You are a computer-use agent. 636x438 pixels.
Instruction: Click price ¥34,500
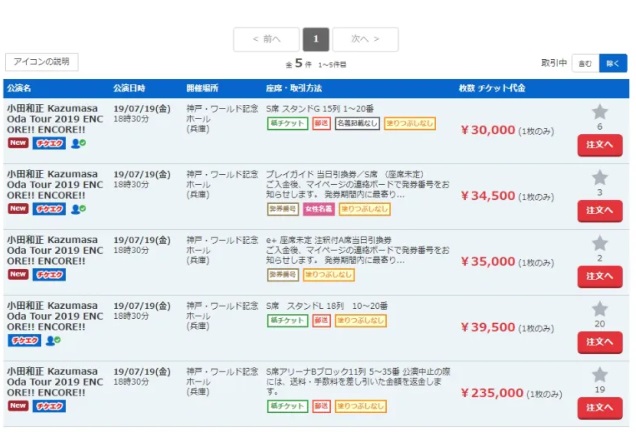(x=488, y=196)
